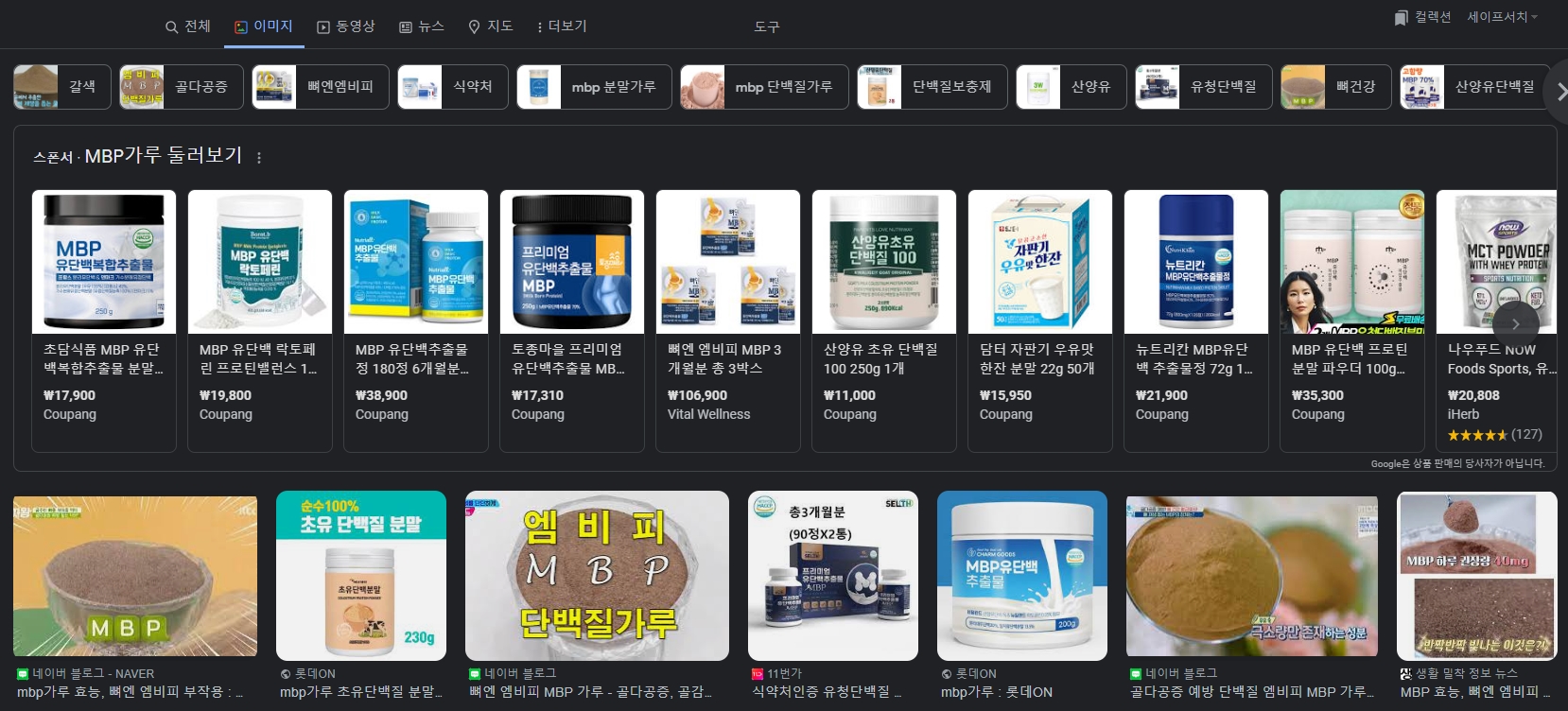Open mbp가루 : 롯데ON result title
Screen dimensions: 1568x711
[997, 692]
